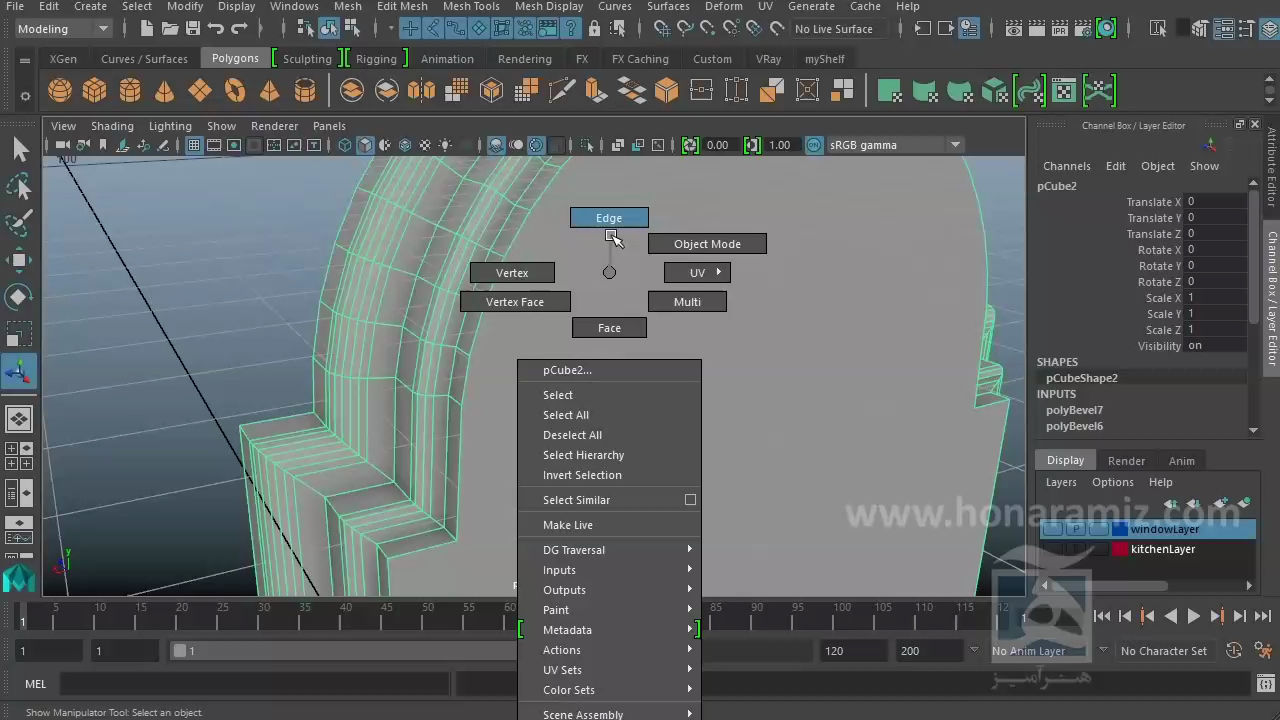Create a polygon sphere from the shelf
The width and height of the screenshot is (1280, 720).
[60, 91]
